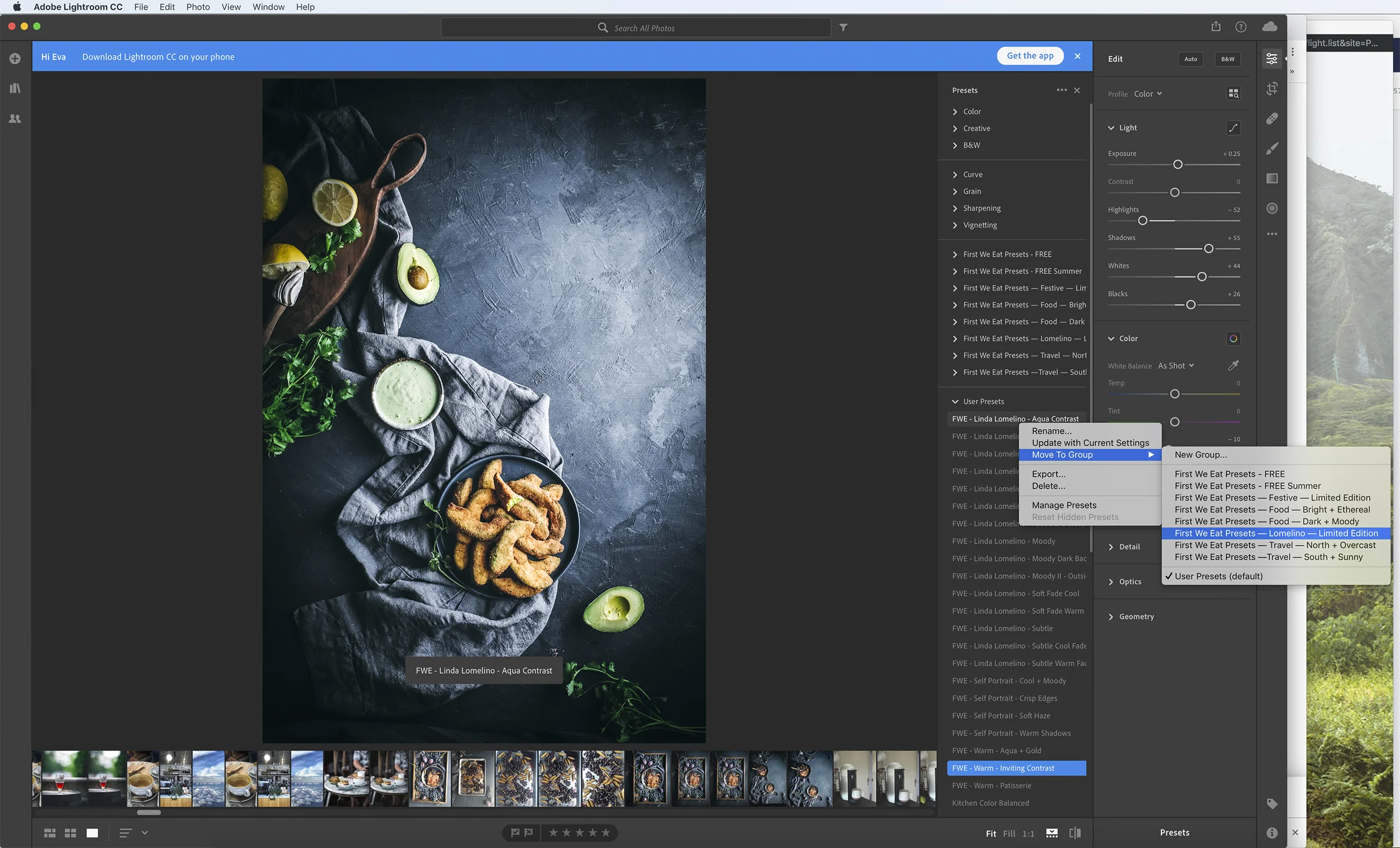Dismiss the Download Lightroom banner
The width and height of the screenshot is (1400, 848).
(1077, 55)
